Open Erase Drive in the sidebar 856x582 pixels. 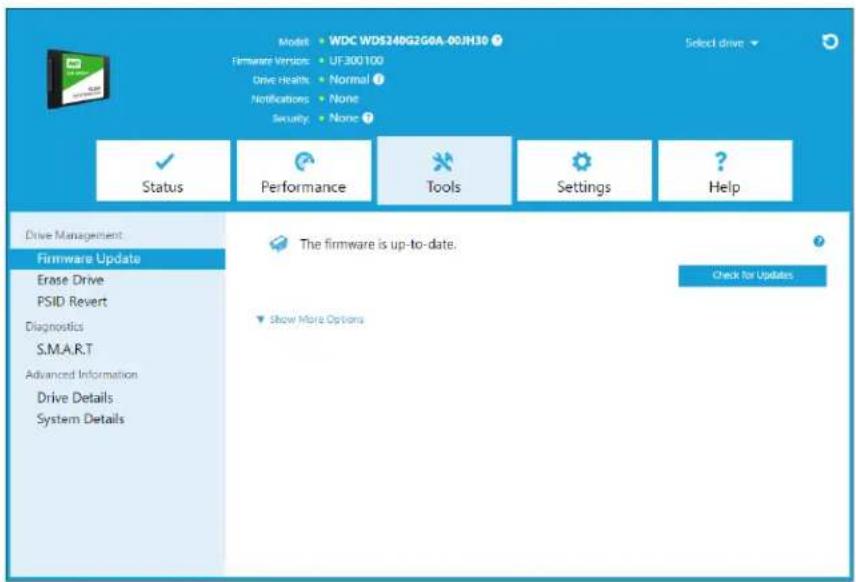click(70, 280)
